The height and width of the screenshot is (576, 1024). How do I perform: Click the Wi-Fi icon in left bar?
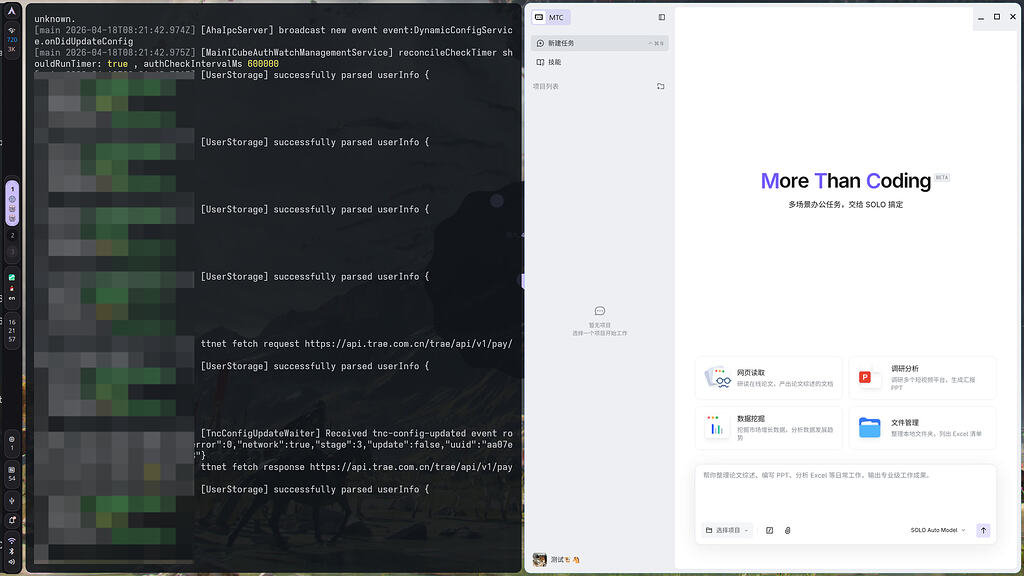[x=12, y=541]
